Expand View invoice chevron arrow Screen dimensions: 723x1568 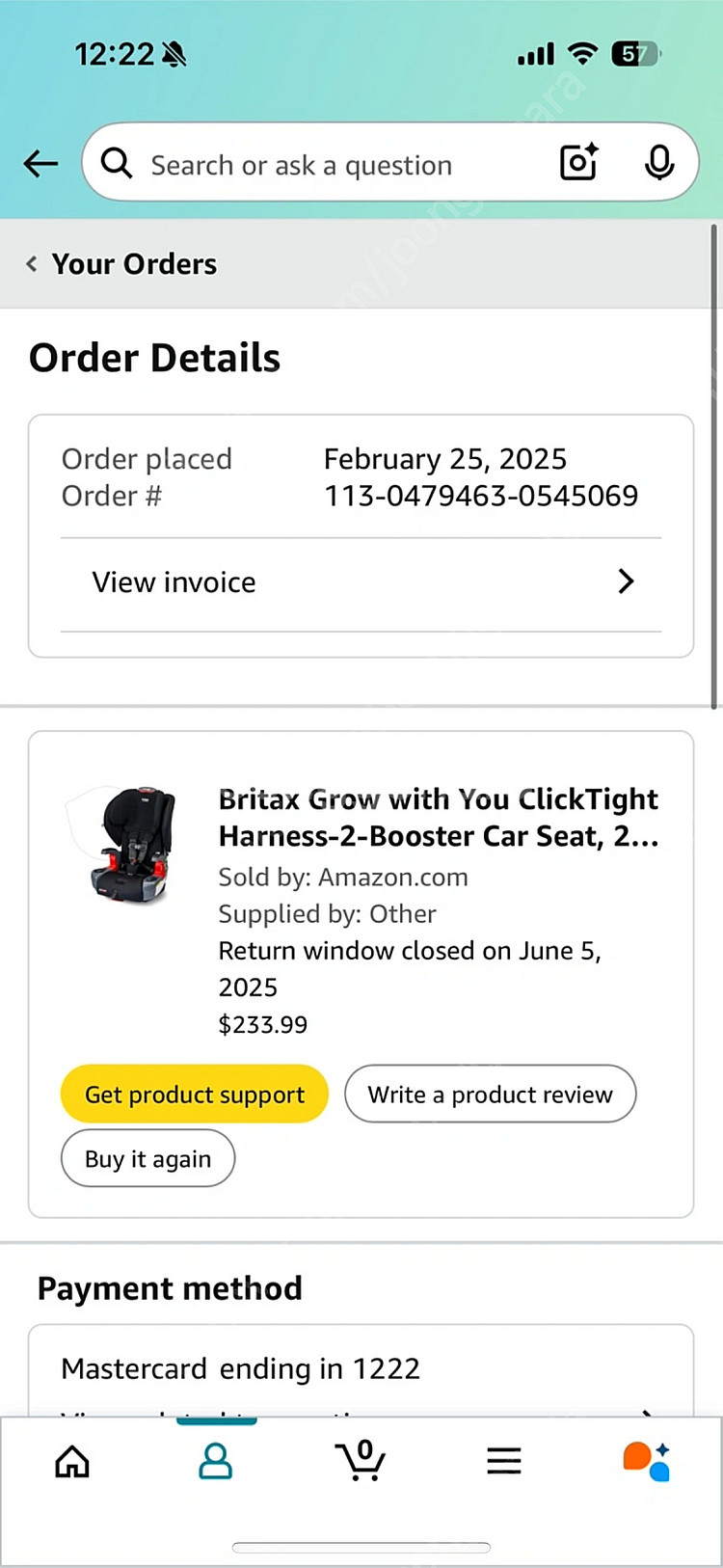[626, 581]
